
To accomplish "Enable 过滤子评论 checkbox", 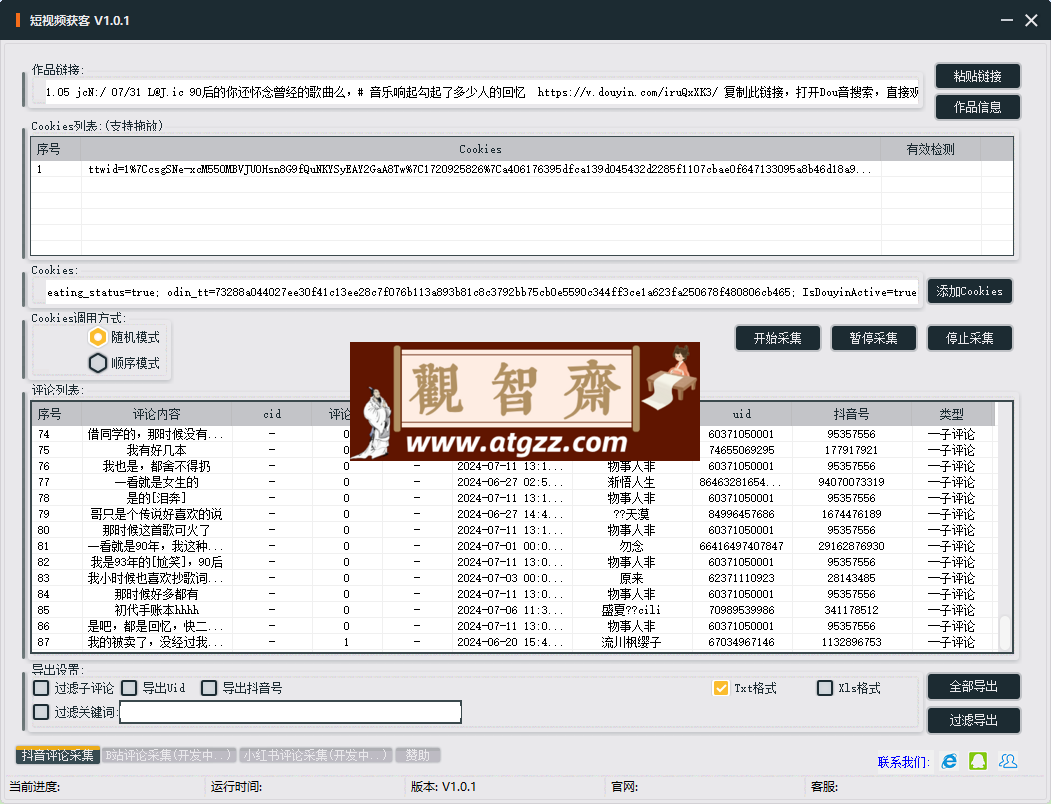I will coord(42,688).
